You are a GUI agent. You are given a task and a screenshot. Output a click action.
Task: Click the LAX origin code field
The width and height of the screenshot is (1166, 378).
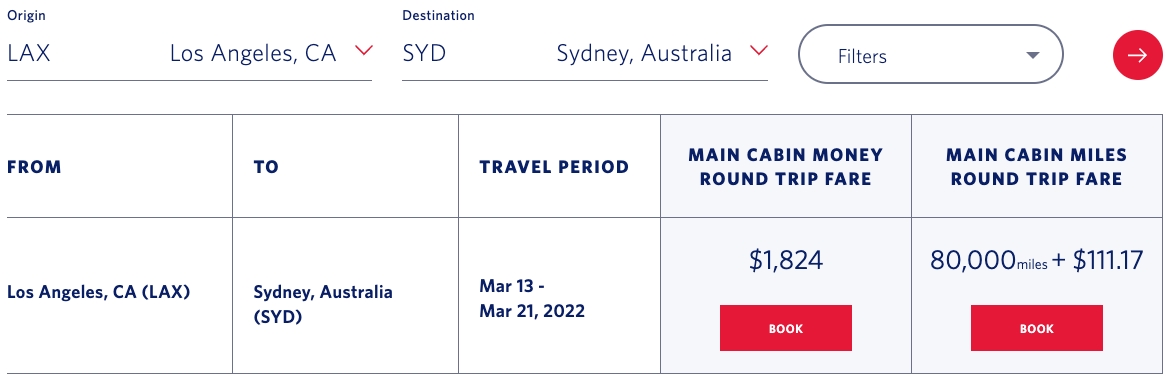pos(29,54)
